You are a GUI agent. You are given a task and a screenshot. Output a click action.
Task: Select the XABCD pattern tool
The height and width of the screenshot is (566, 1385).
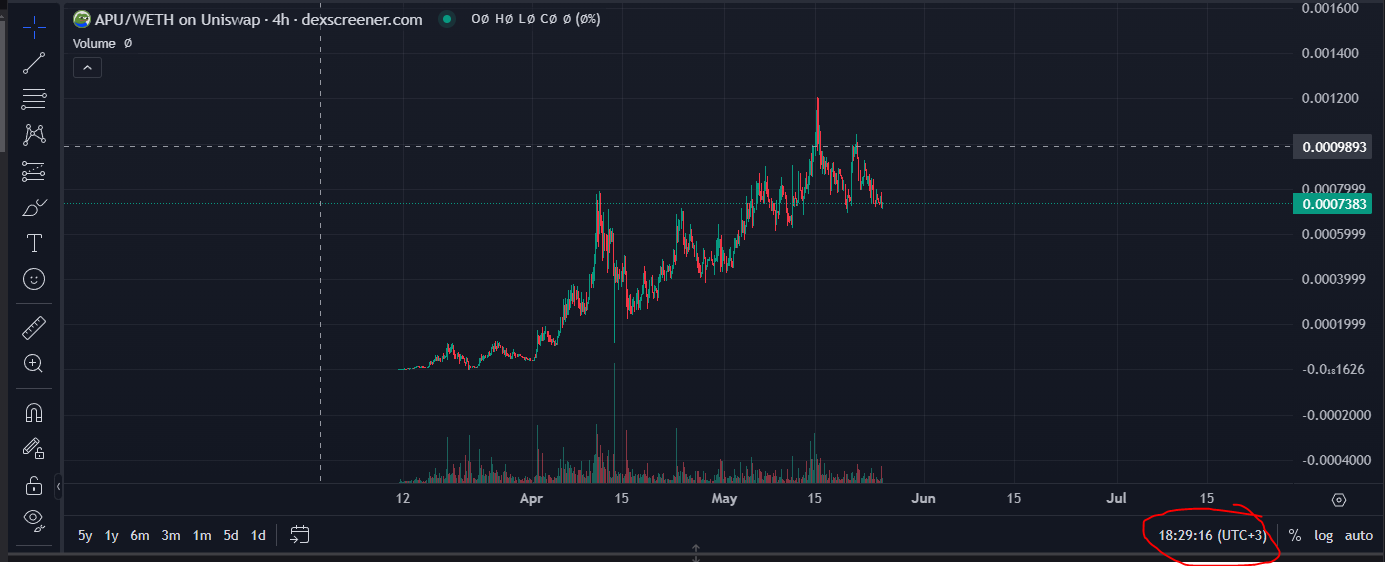(34, 134)
